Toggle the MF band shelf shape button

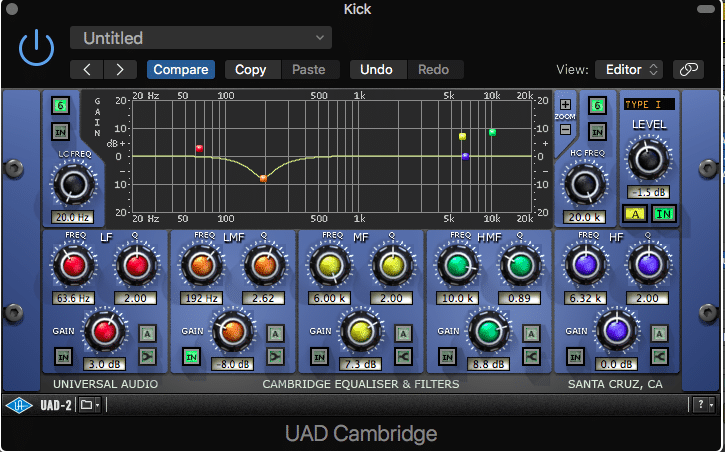(x=403, y=356)
